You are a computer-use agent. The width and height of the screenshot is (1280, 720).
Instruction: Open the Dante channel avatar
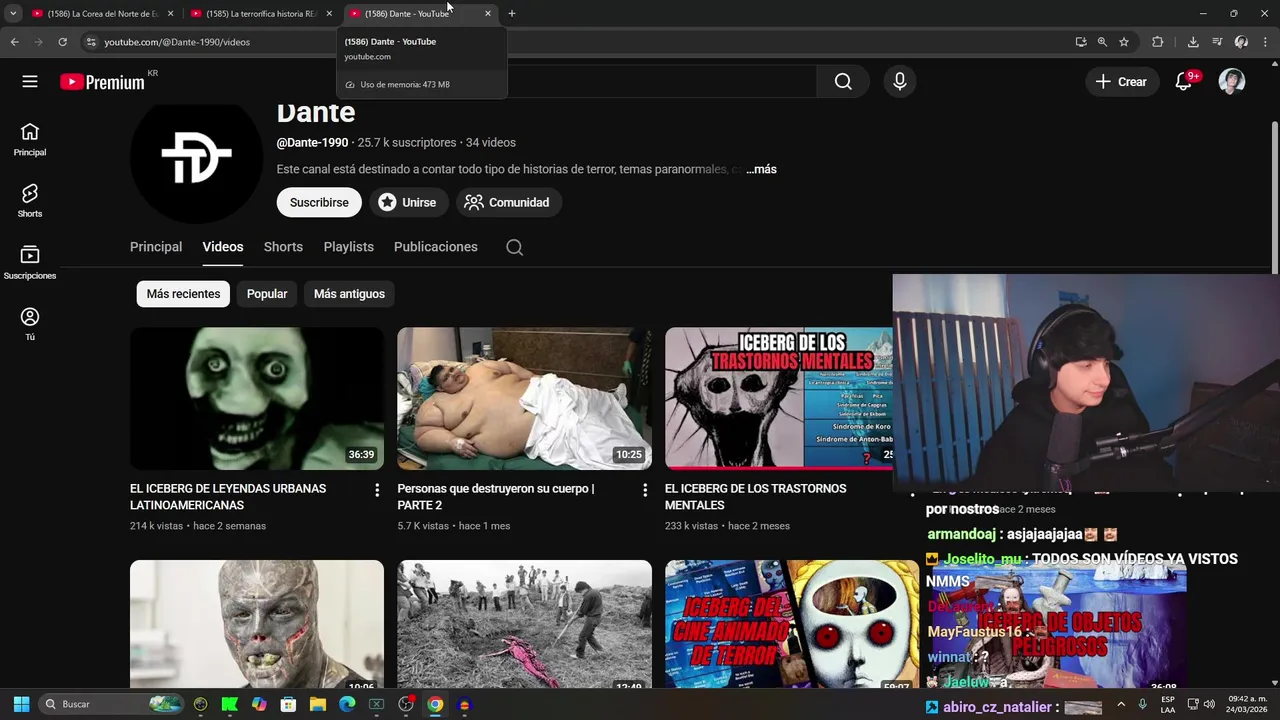[x=196, y=157]
